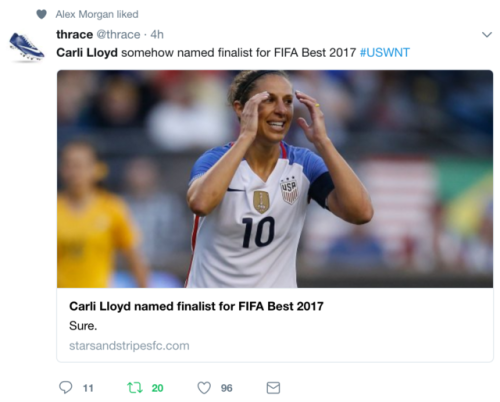Share the tweet via the envelope message icon
Image resolution: width=500 pixels, height=402 pixels.
[x=273, y=388]
